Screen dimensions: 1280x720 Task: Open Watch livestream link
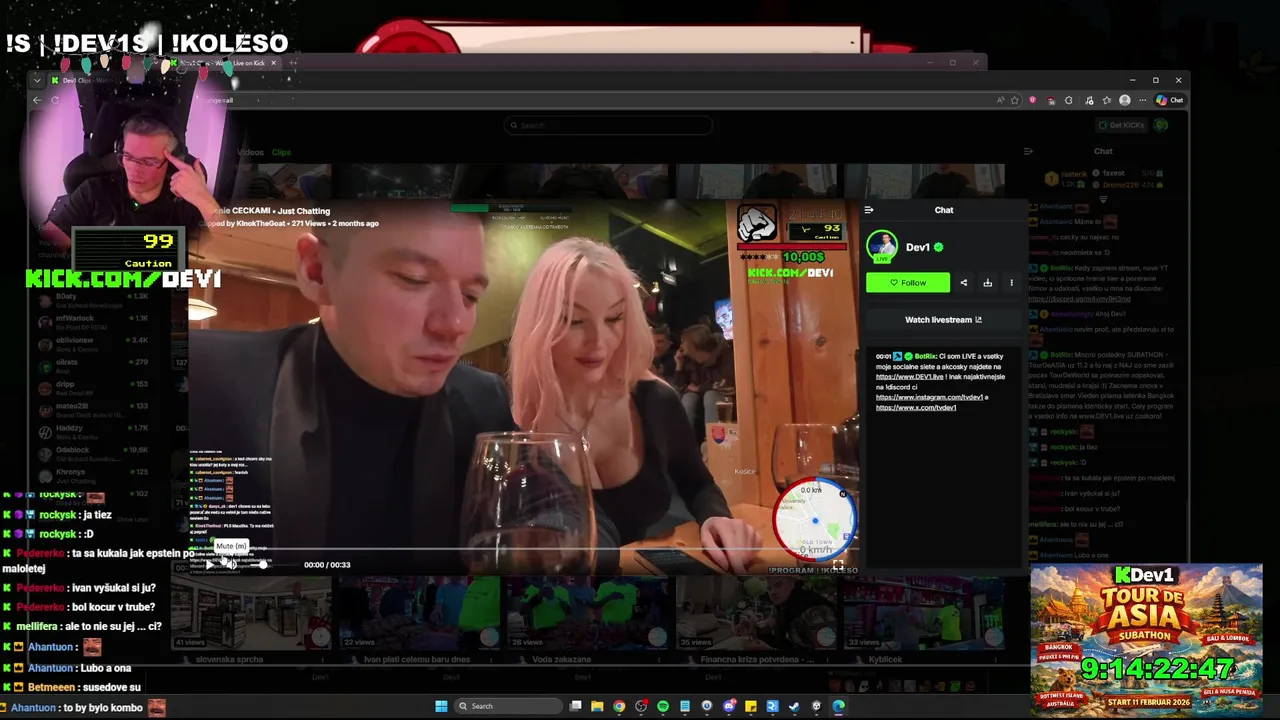point(943,320)
